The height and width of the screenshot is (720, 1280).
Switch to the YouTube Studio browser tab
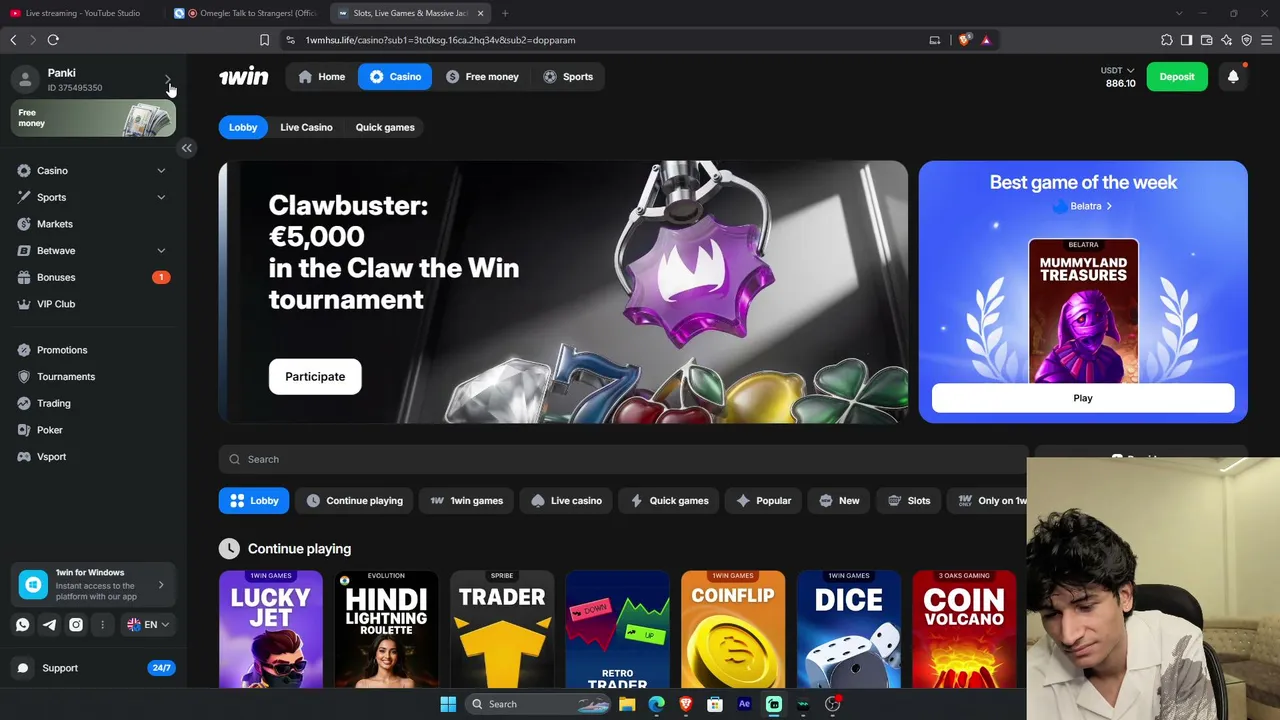[x=82, y=13]
